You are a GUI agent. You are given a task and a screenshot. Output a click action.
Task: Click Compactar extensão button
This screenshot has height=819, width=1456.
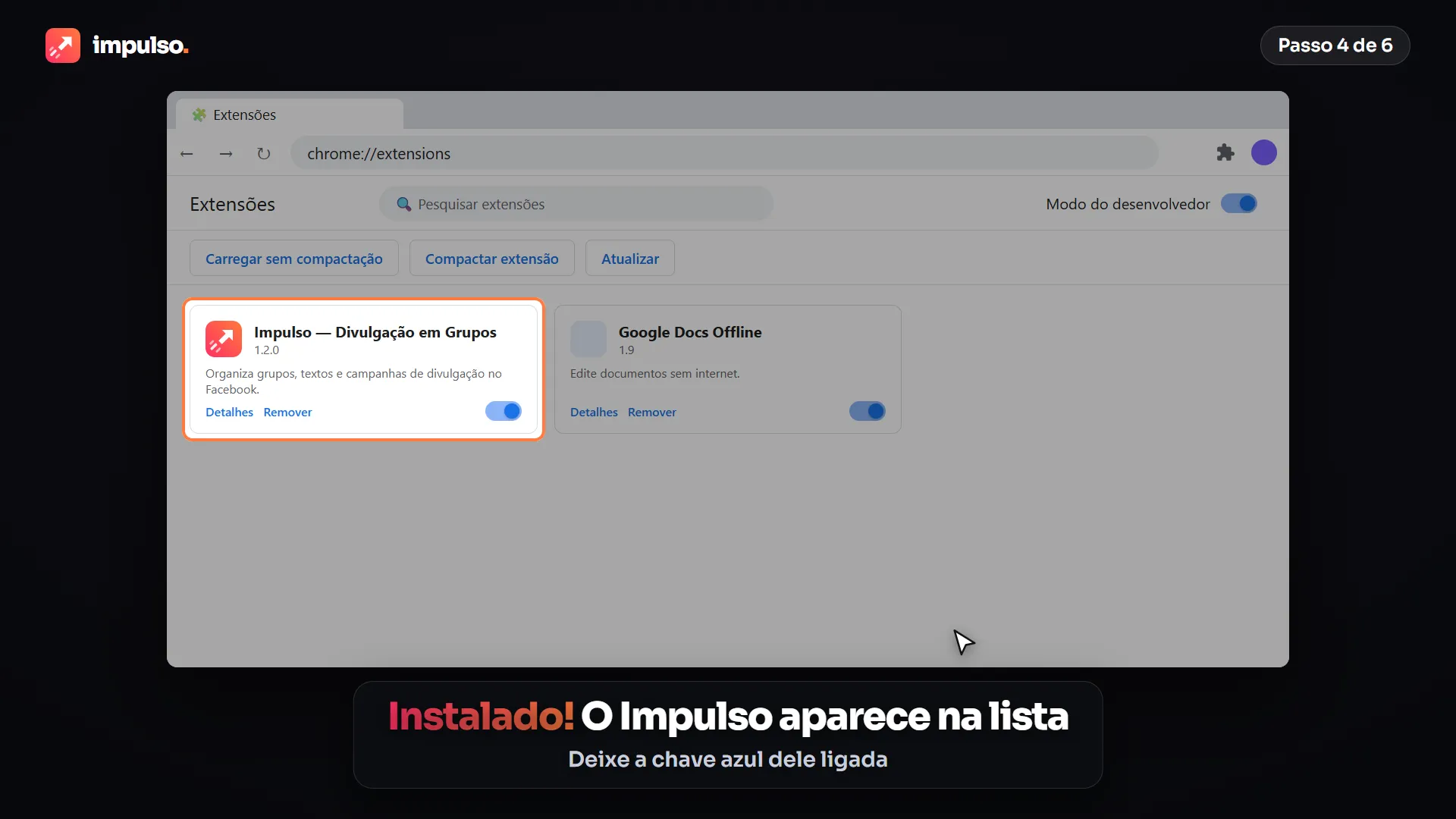(x=492, y=259)
